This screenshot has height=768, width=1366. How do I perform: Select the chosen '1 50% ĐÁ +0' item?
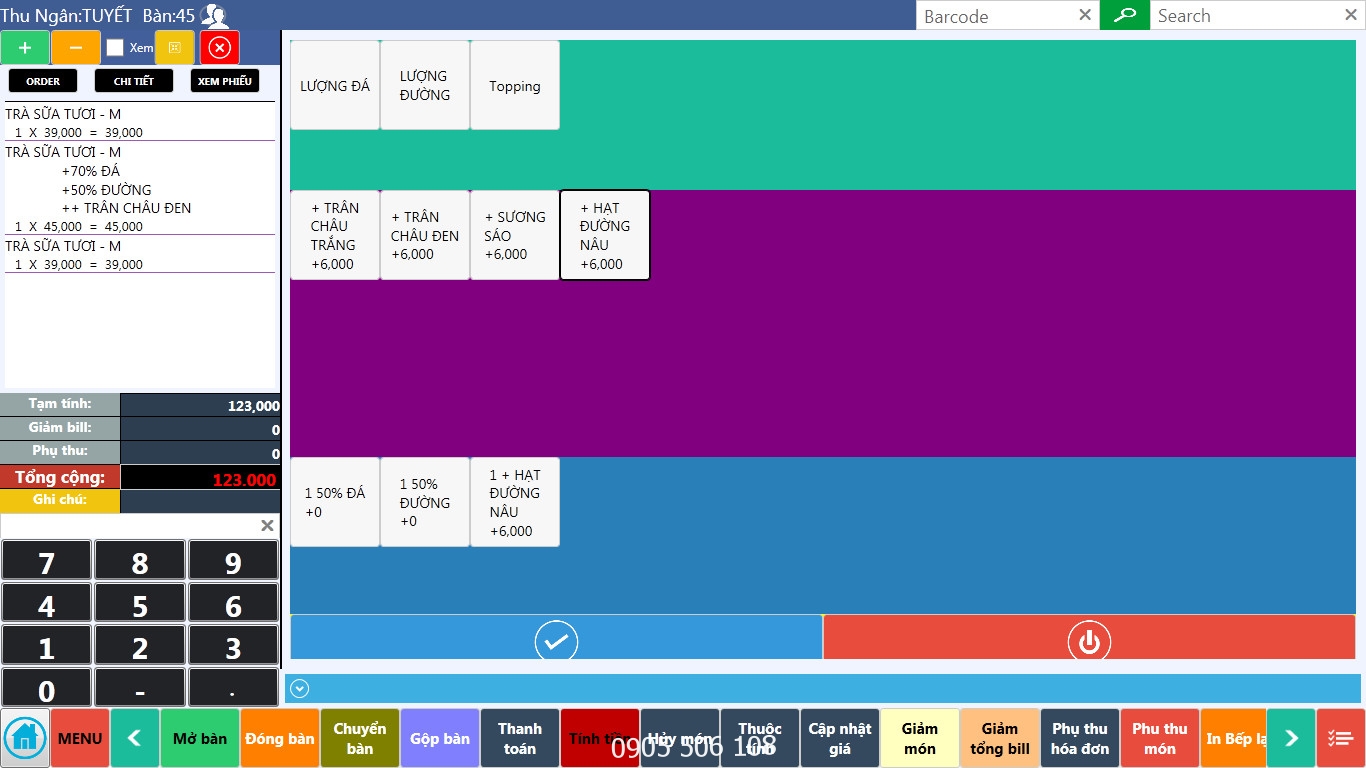coord(335,502)
